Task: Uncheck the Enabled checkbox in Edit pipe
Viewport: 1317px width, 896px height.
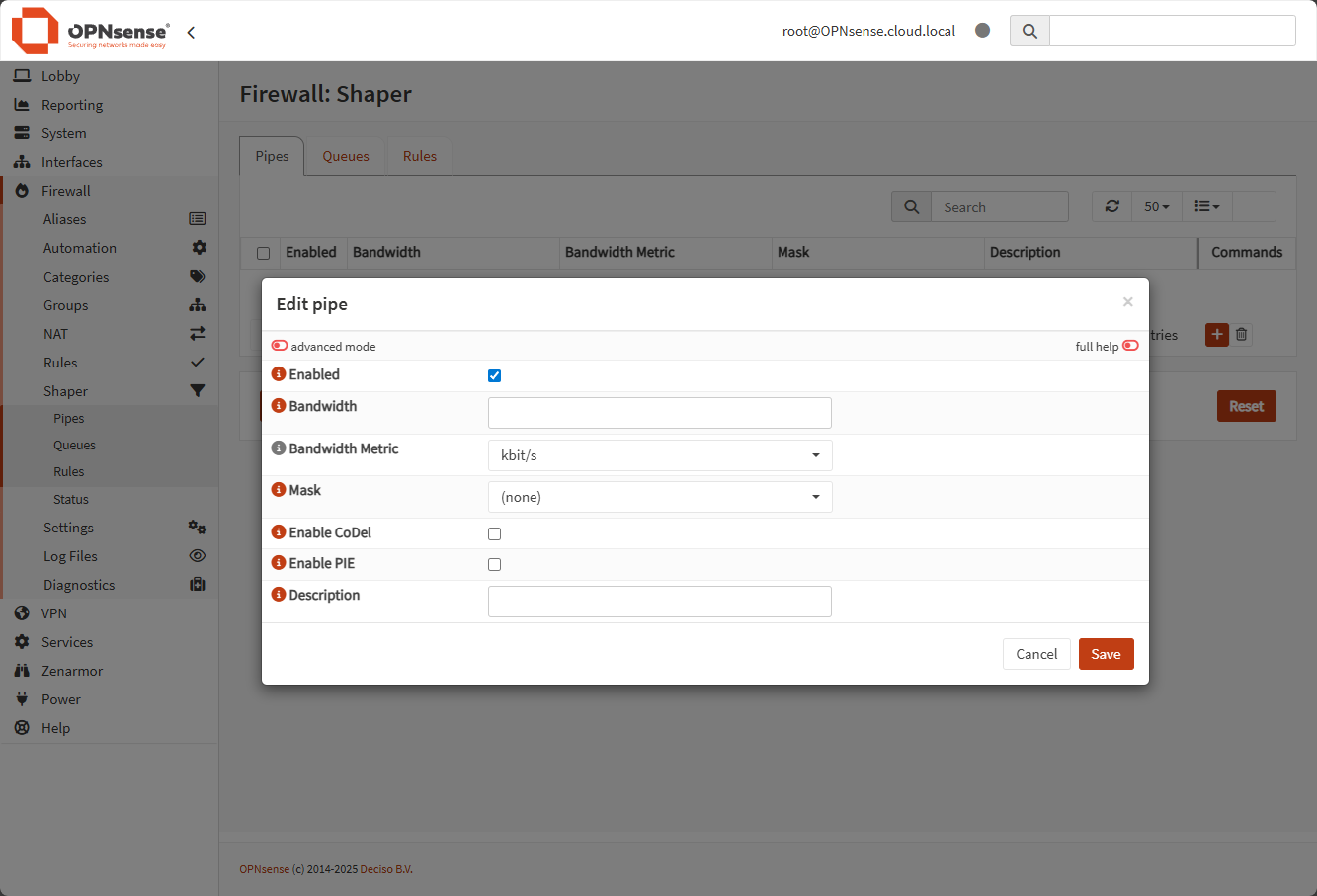Action: (x=494, y=375)
